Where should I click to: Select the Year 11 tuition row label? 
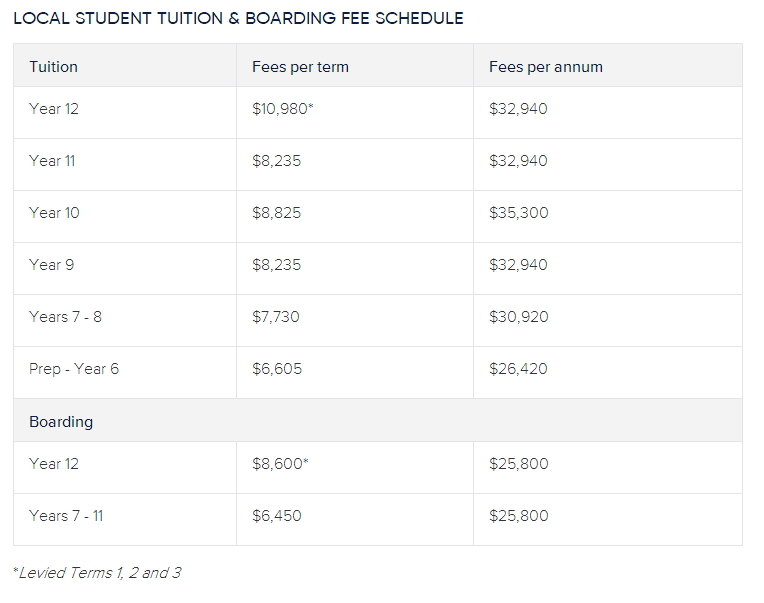coord(52,161)
